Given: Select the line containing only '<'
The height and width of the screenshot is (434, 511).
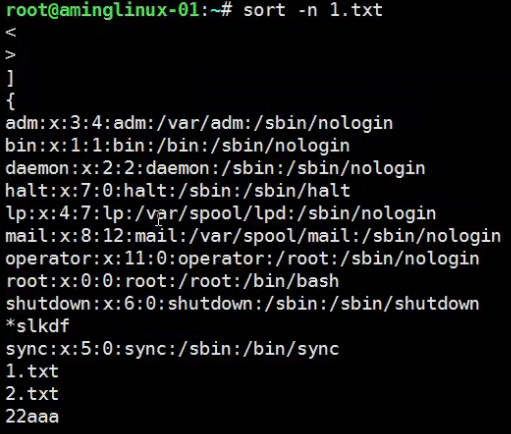Looking at the screenshot, I should coord(11,33).
